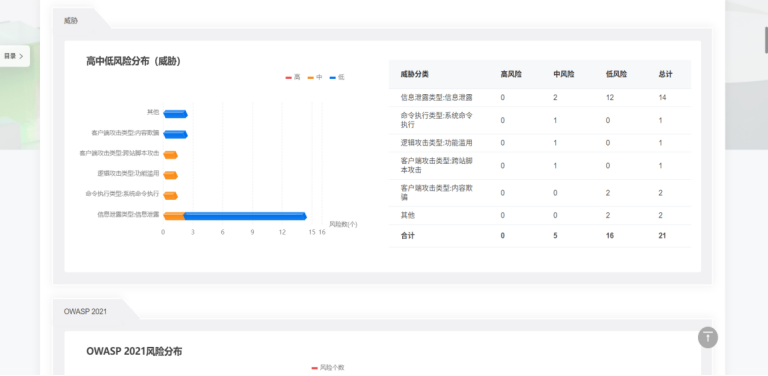Click the 威胁分类 column header
Image resolution: width=768 pixels, height=376 pixels.
click(x=414, y=74)
